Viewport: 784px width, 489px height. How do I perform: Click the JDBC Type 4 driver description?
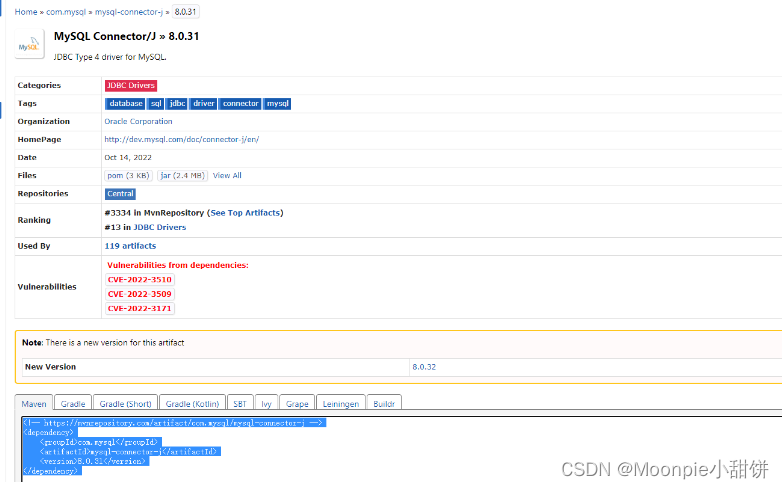[x=110, y=57]
